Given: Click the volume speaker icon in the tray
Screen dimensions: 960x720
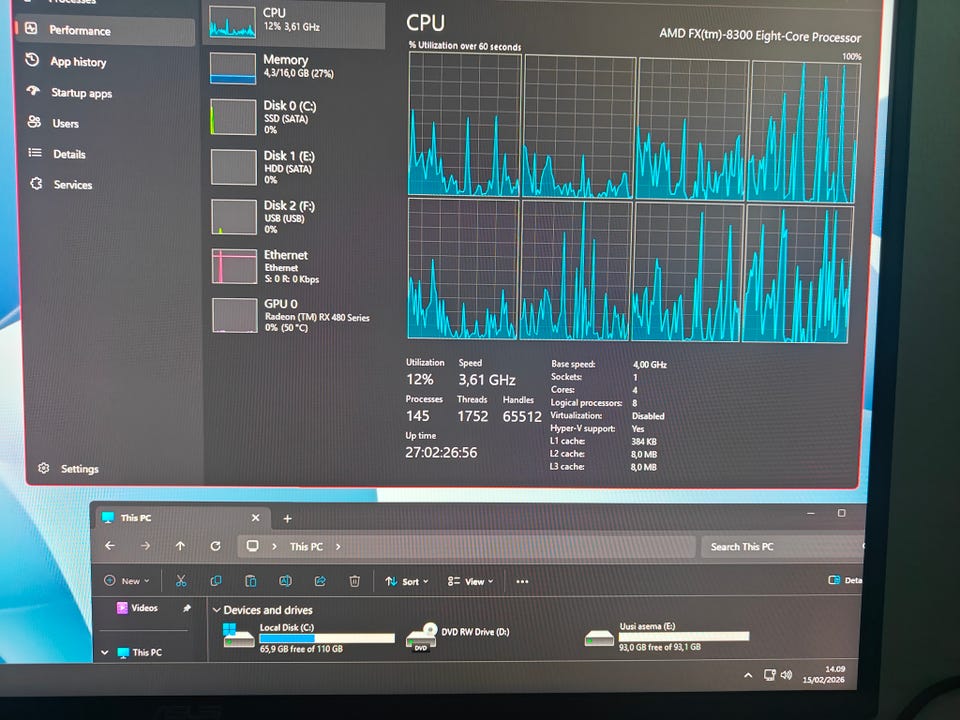Looking at the screenshot, I should pyautogui.click(x=787, y=675).
